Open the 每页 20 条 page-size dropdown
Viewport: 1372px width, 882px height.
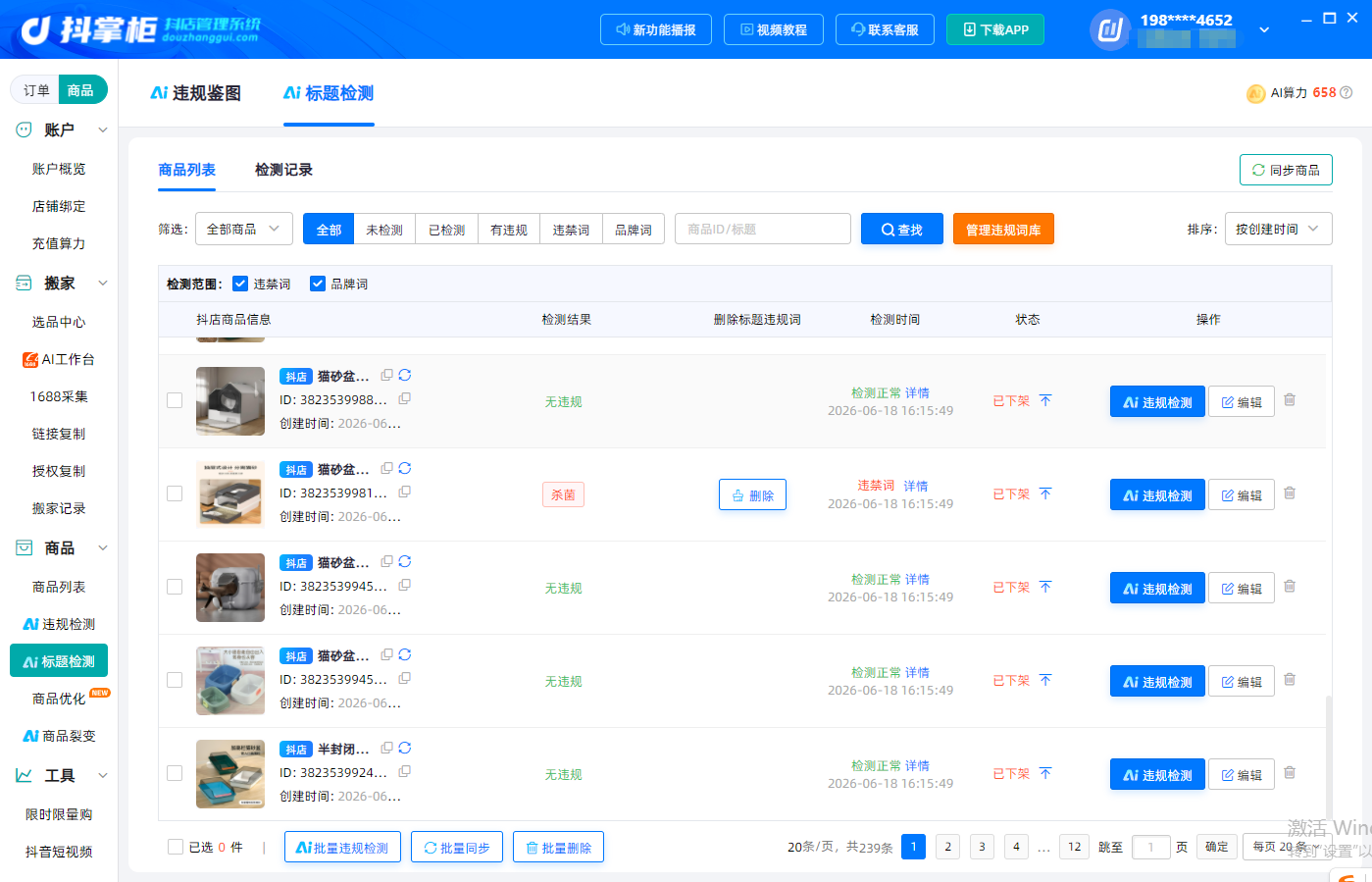pos(1287,847)
